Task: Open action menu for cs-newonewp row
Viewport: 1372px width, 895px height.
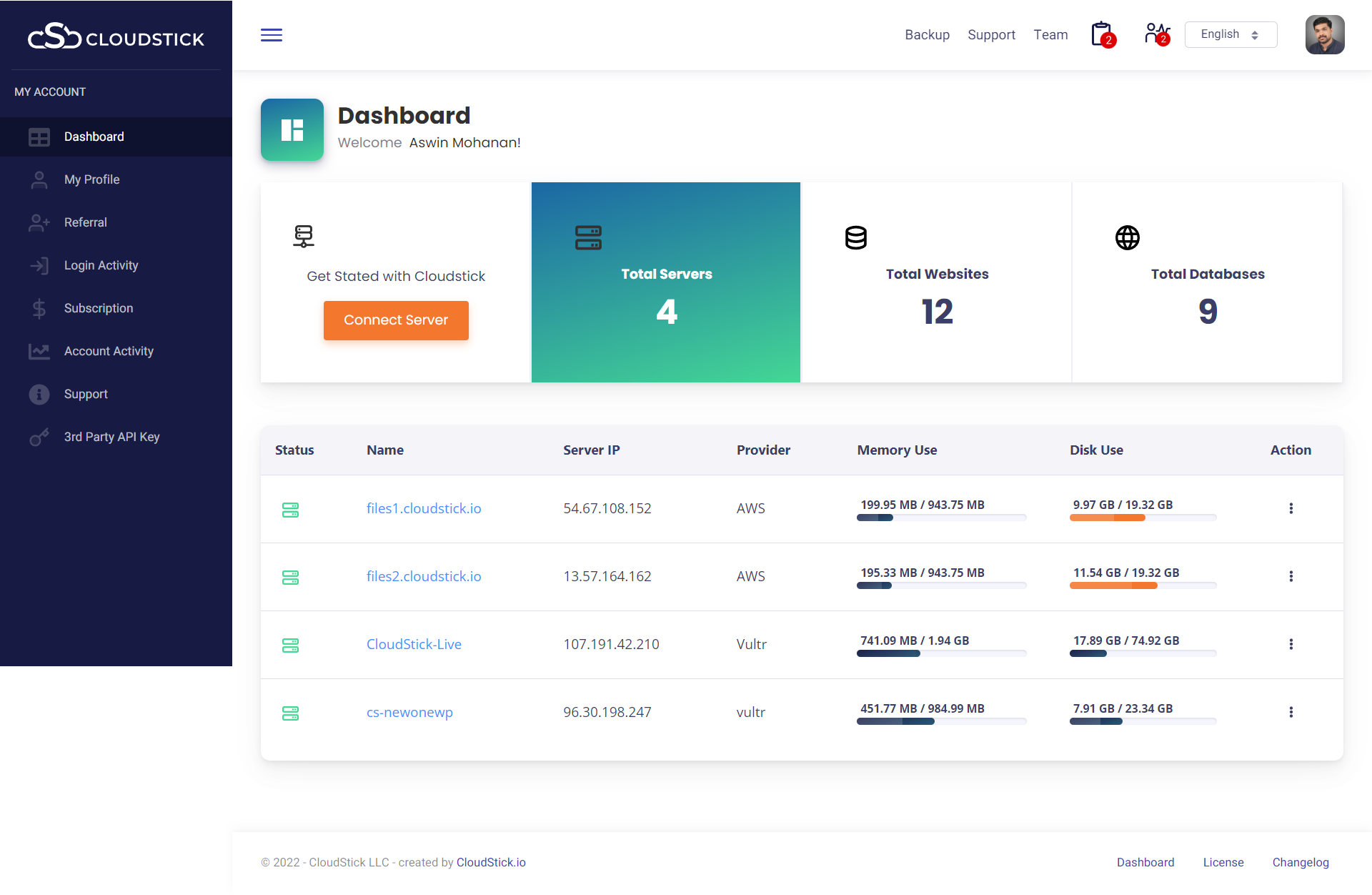Action: click(x=1291, y=712)
